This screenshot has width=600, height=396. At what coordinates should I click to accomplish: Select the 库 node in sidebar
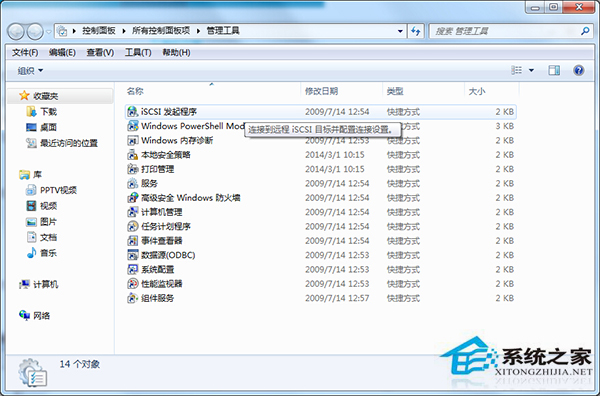37,174
